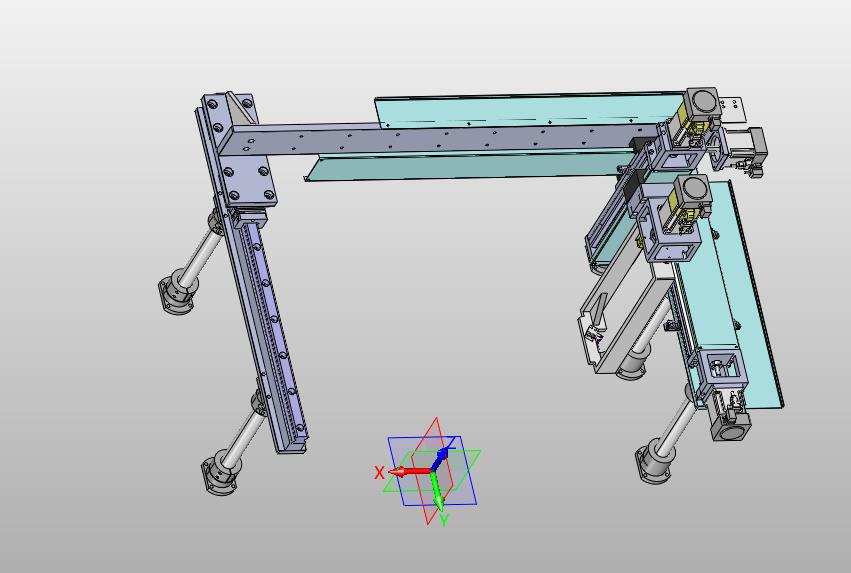Select the red X axis arrow of the triad
The image size is (851, 573).
click(x=410, y=472)
